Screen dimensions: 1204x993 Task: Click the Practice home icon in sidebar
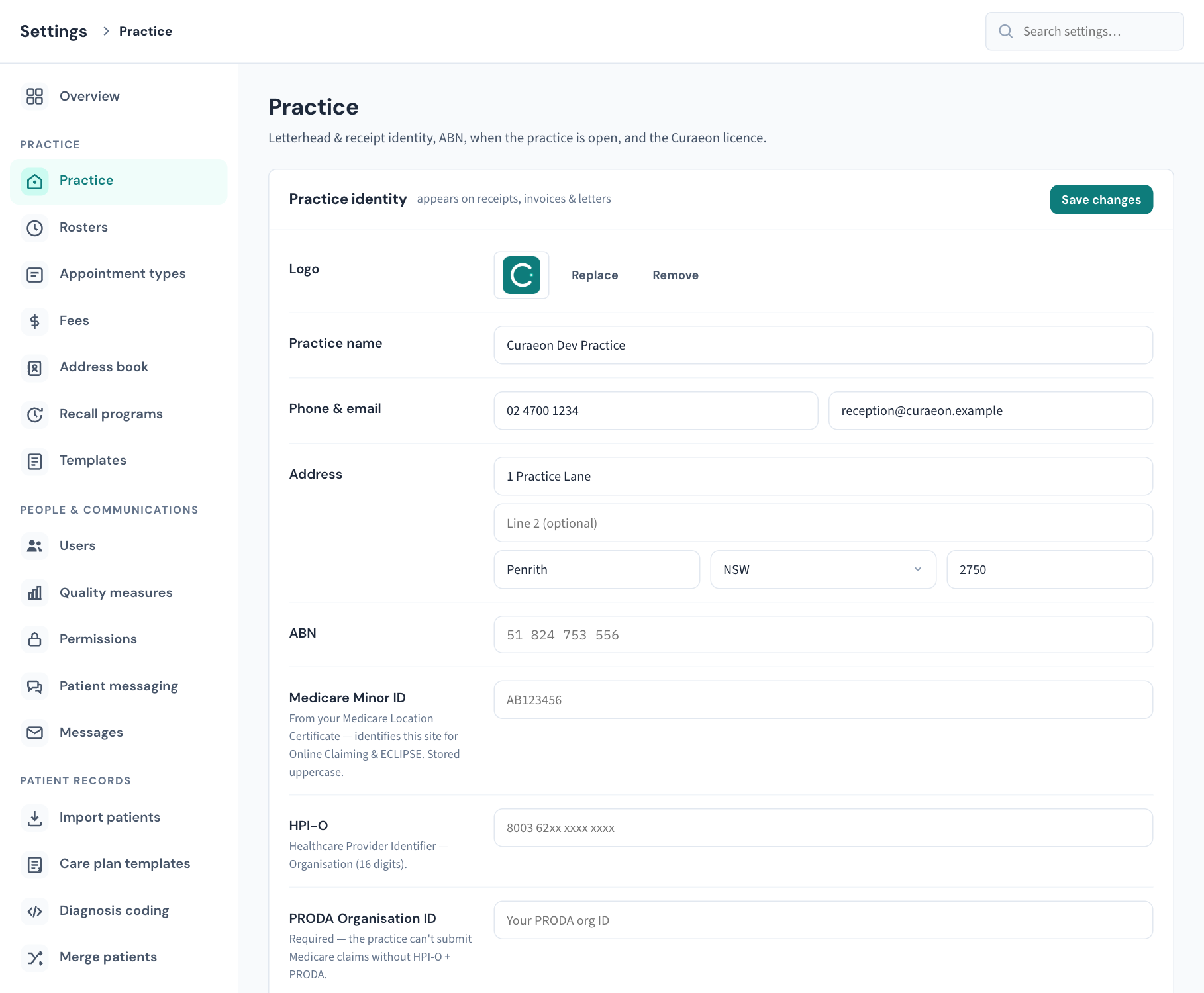point(34,181)
